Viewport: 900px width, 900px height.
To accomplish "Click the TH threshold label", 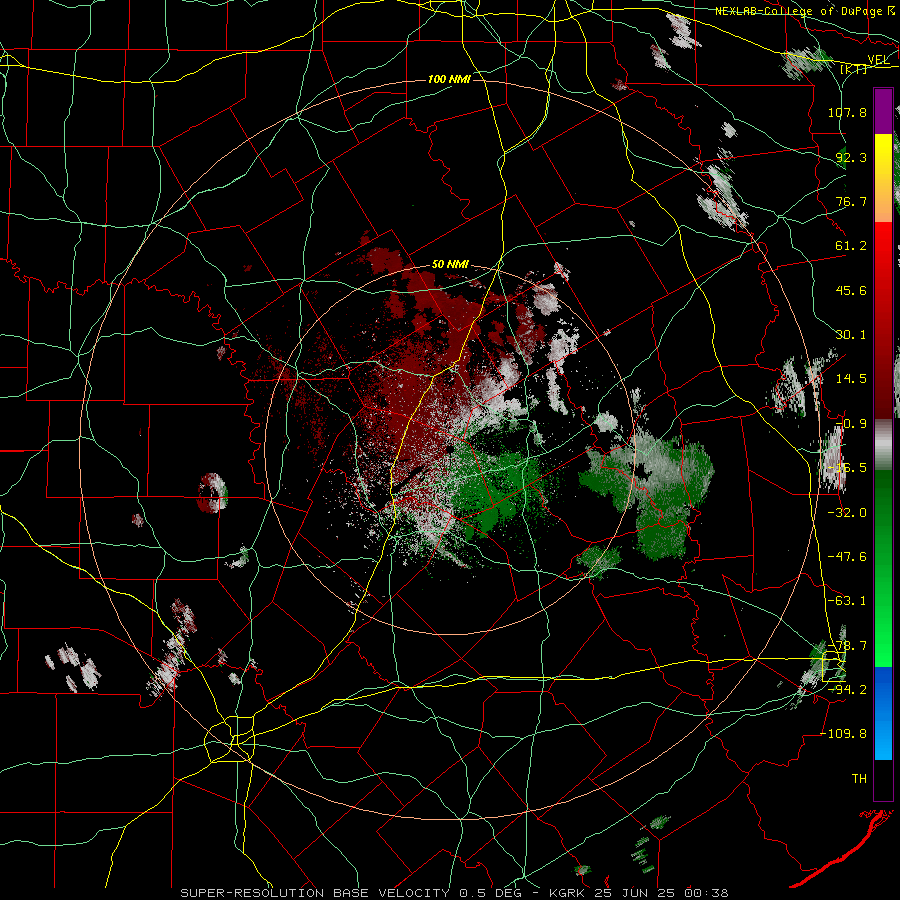I will [x=859, y=779].
